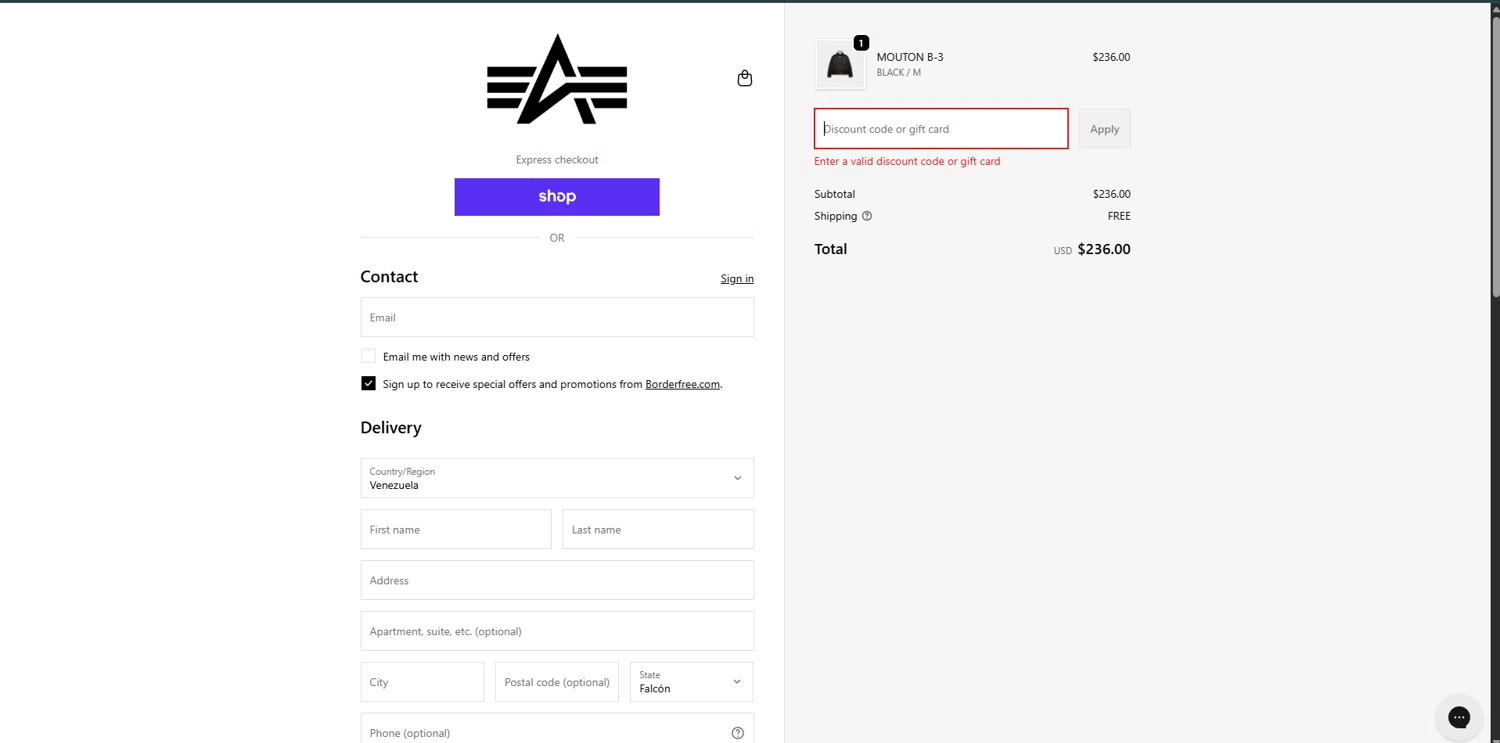Pay with the Shop express checkout button

tap(557, 197)
